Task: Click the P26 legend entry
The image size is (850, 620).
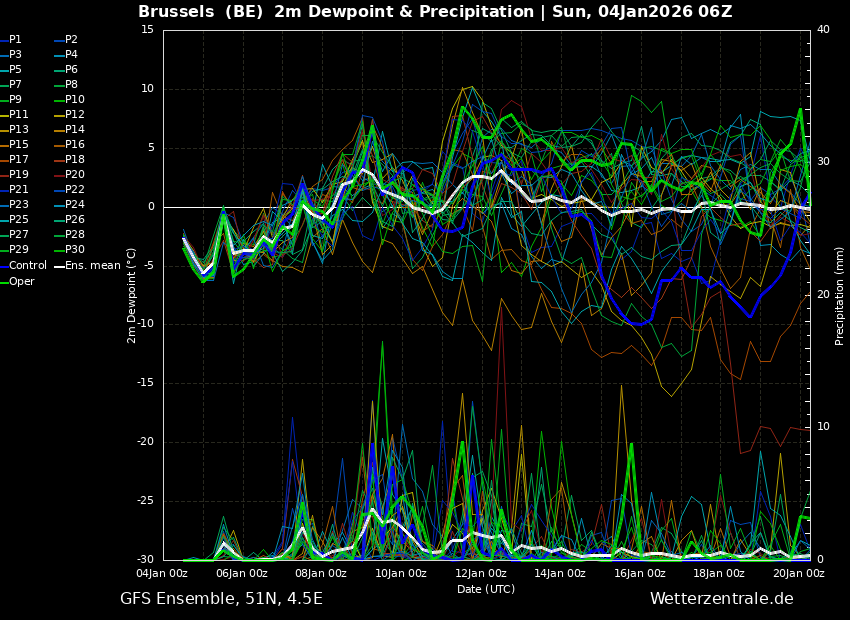Action: coord(70,219)
